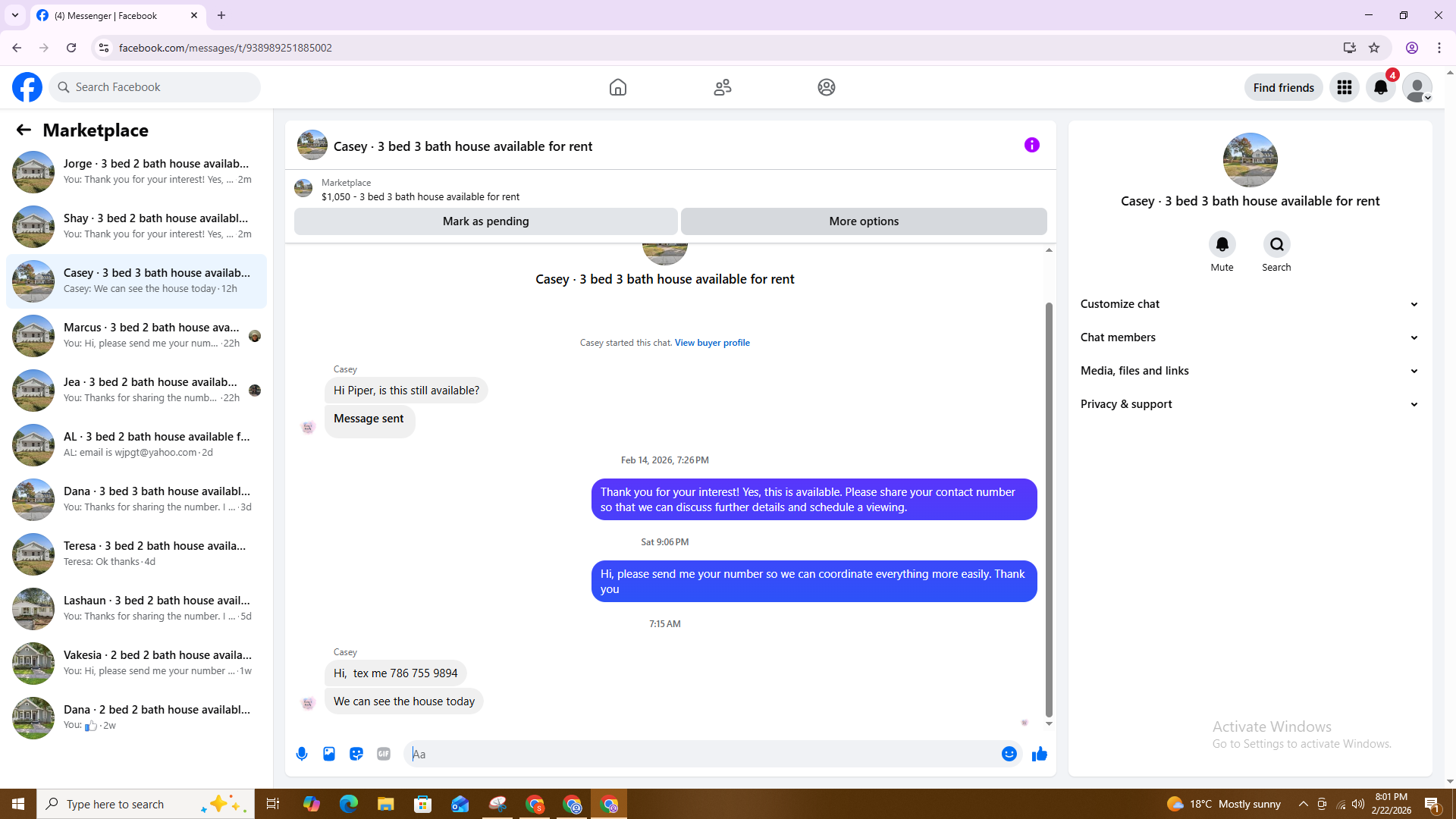Open the Marketplace listing $1,050 link
1456x819 pixels.
[x=420, y=196]
